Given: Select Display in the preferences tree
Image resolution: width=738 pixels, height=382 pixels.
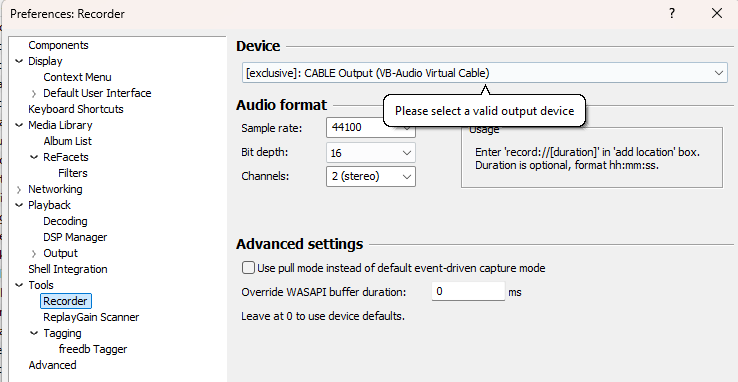Looking at the screenshot, I should coord(45,61).
